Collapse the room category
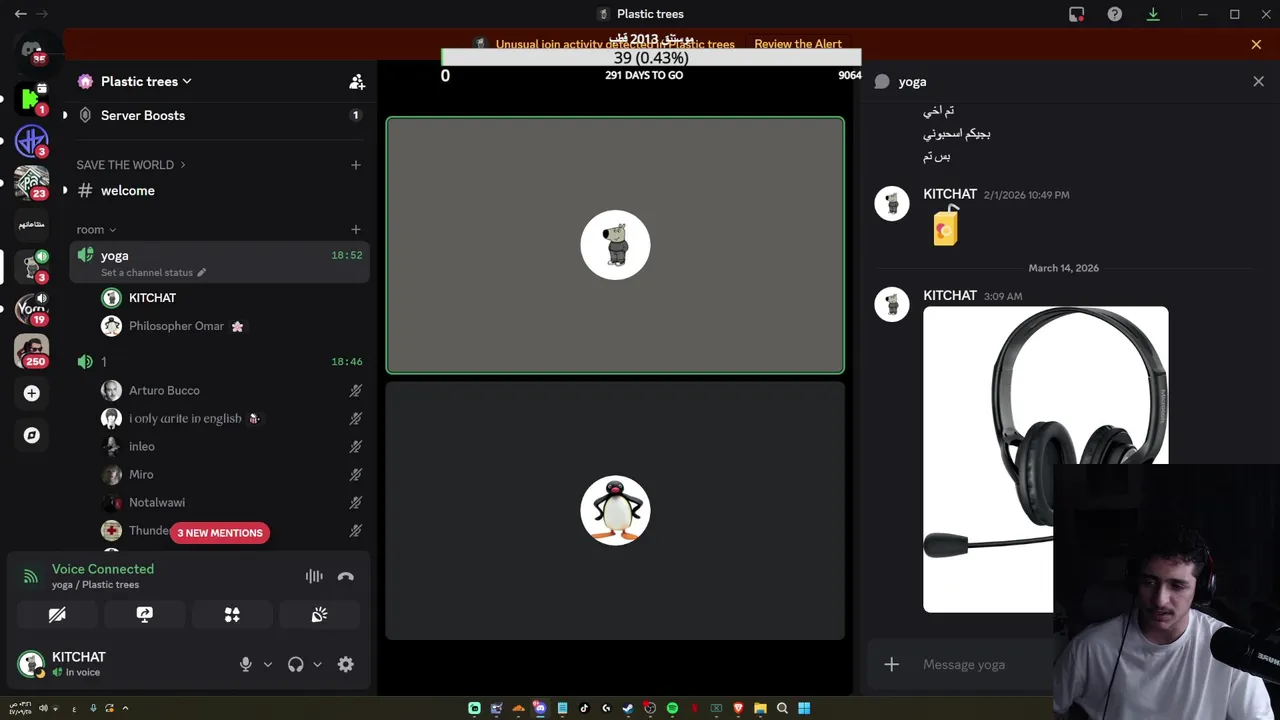 point(96,230)
